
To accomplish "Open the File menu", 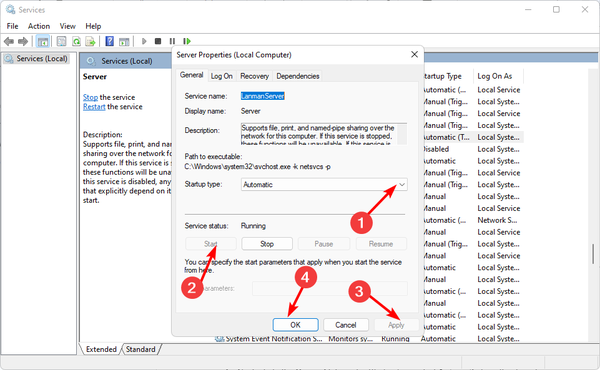I will [12, 26].
